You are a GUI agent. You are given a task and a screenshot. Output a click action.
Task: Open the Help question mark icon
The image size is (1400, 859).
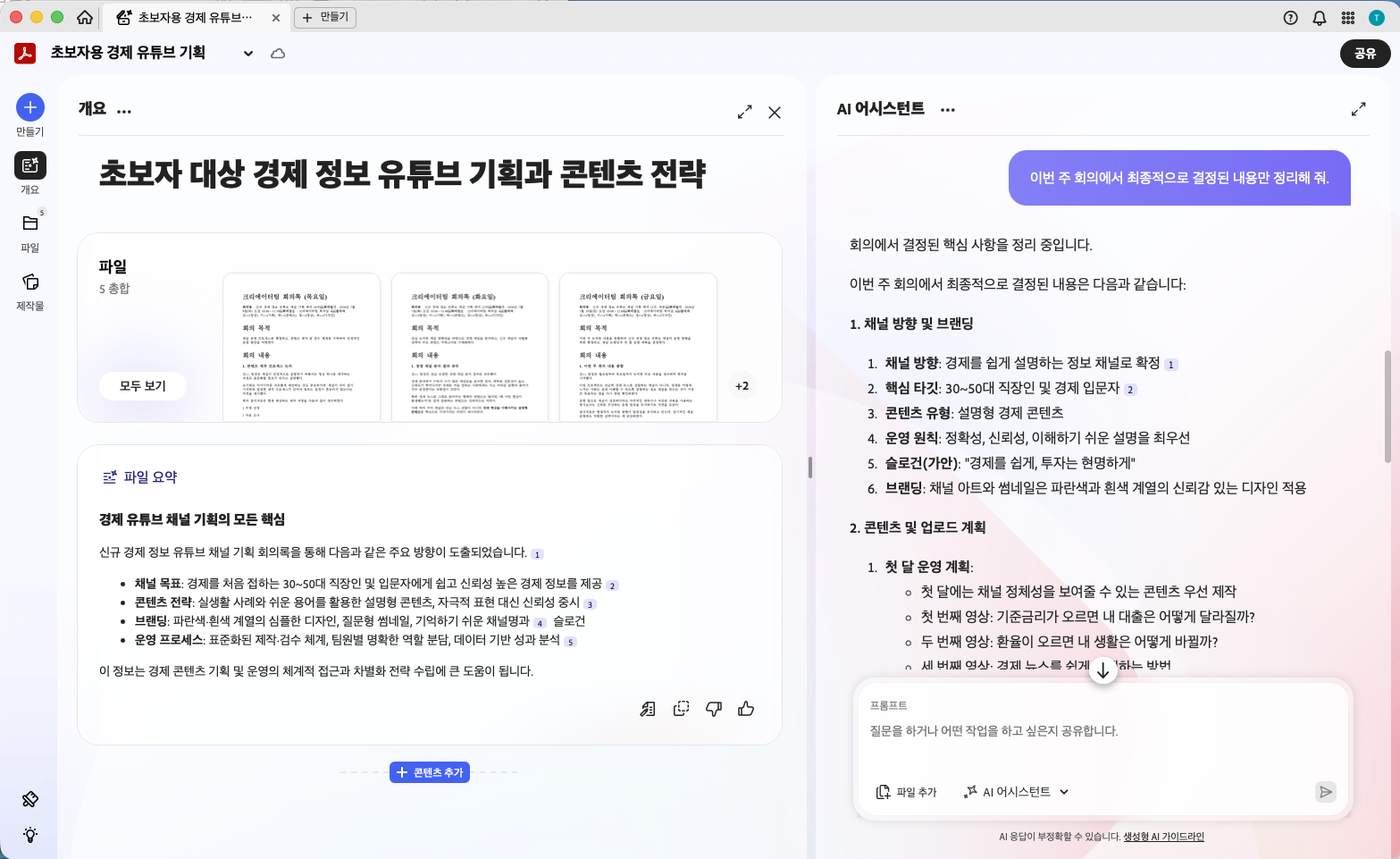pyautogui.click(x=1290, y=18)
